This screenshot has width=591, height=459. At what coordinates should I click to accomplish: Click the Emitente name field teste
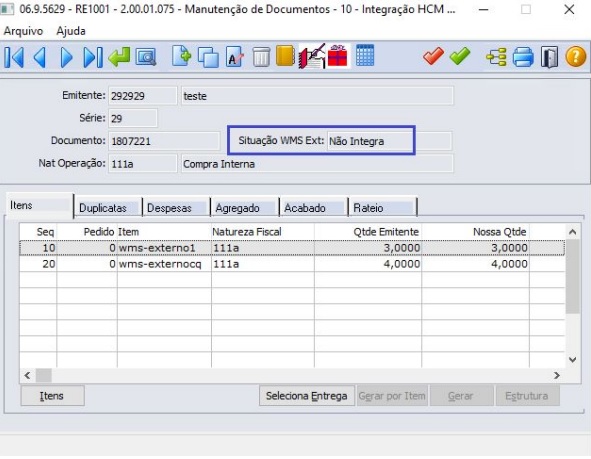click(317, 96)
